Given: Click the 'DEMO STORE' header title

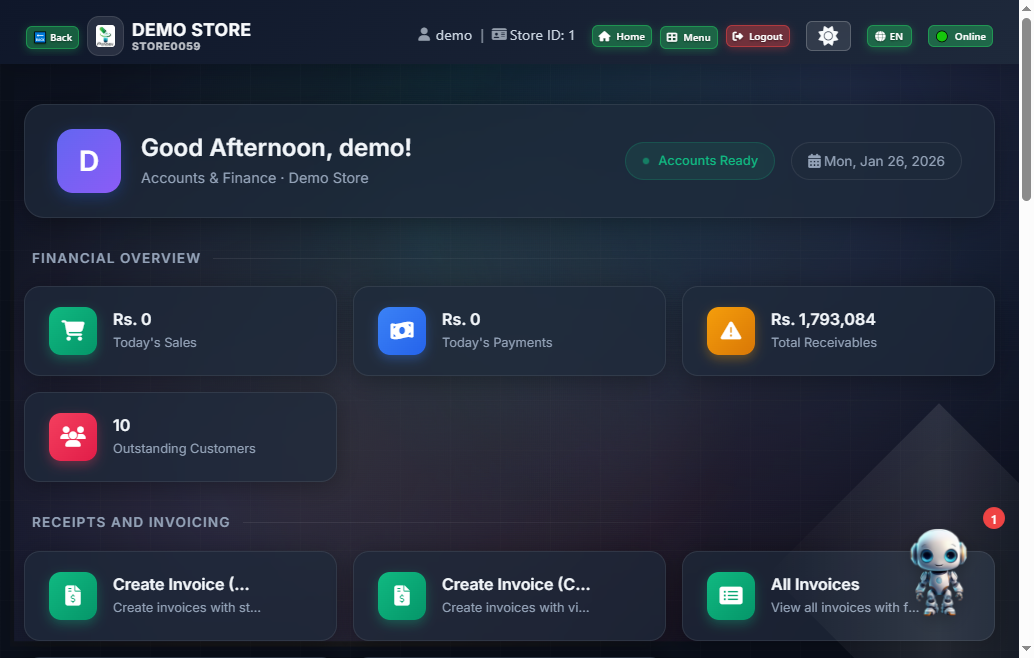Looking at the screenshot, I should [x=191, y=30].
